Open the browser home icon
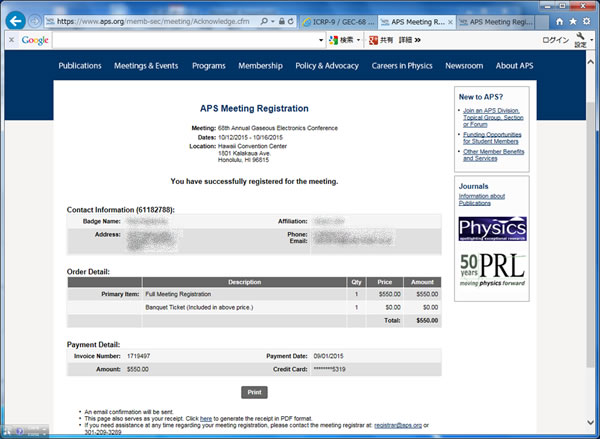Image resolution: width=600 pixels, height=439 pixels. tap(559, 22)
